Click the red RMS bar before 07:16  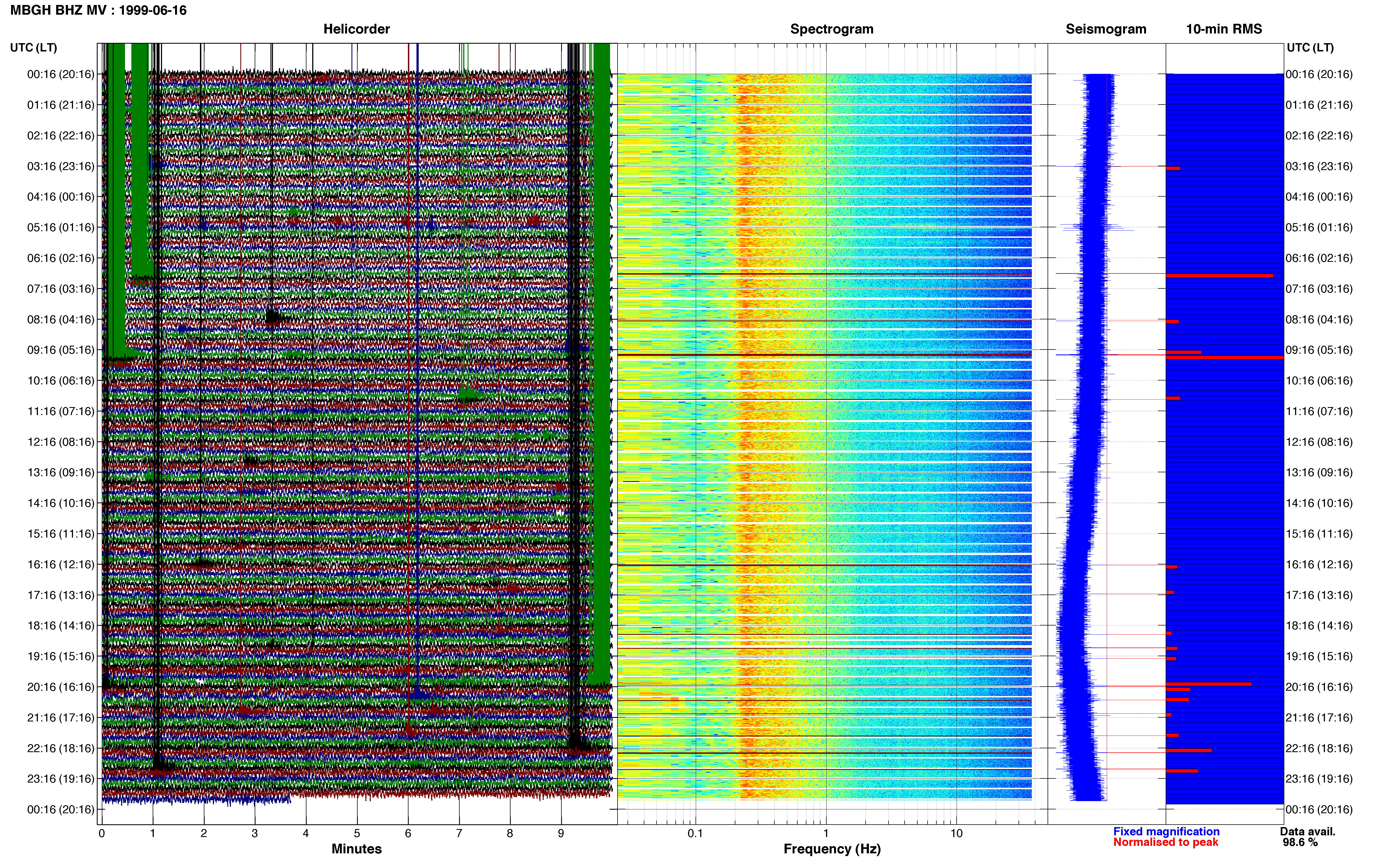coord(1219,276)
